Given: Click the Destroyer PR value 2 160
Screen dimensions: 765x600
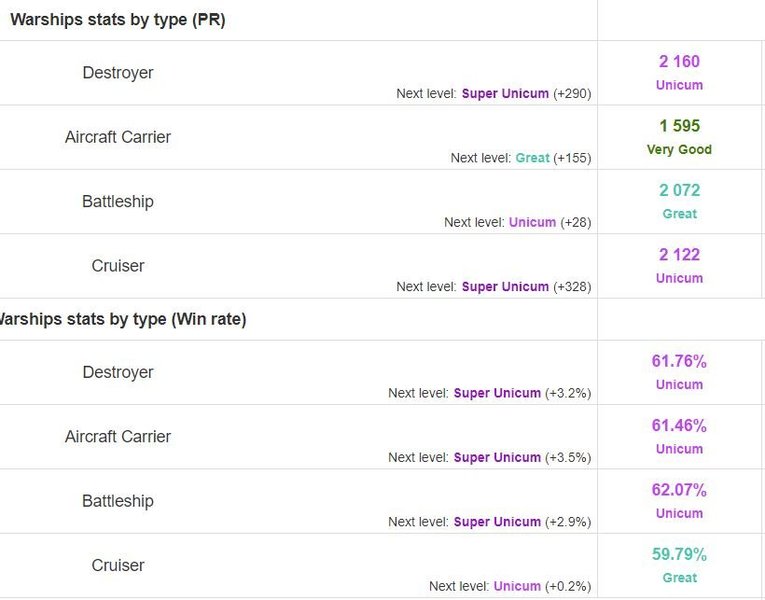Looking at the screenshot, I should coord(679,62).
